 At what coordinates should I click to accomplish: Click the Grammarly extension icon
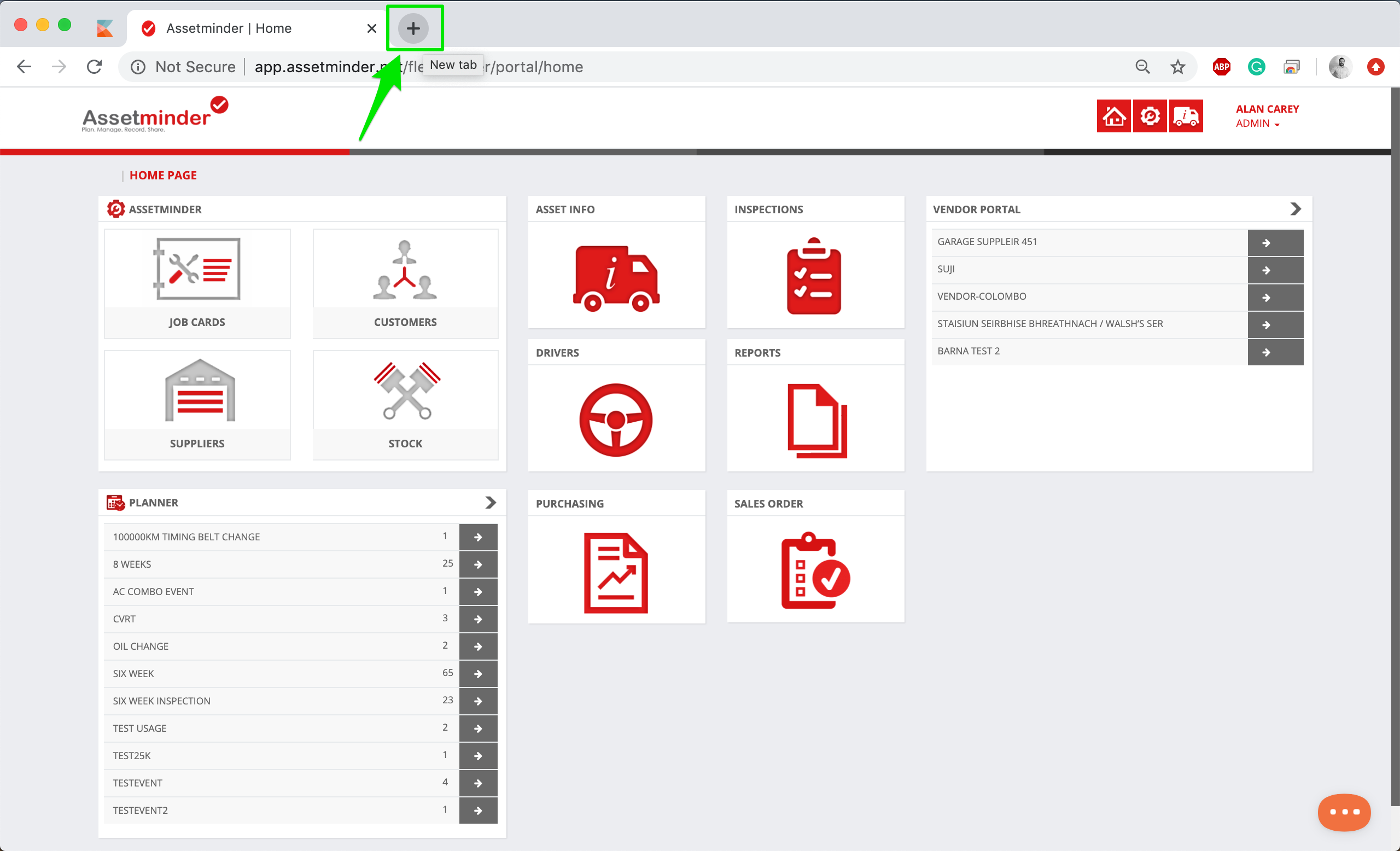point(1256,67)
